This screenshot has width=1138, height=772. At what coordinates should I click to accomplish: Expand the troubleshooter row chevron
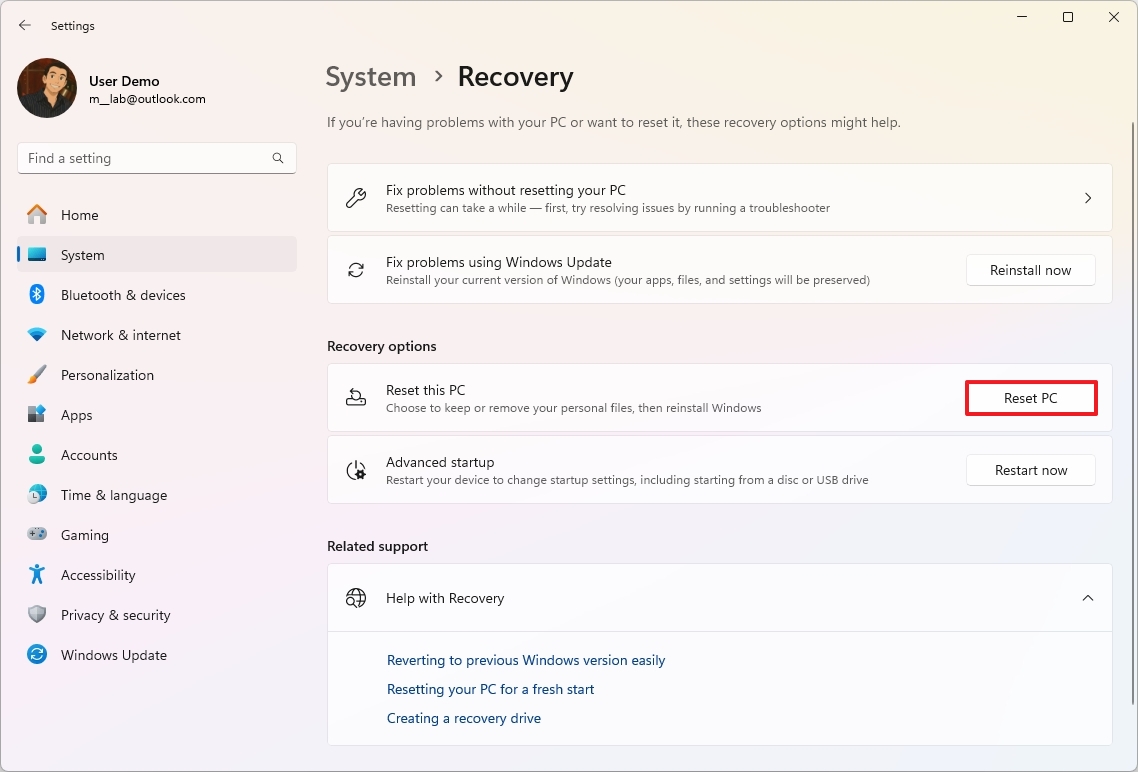[x=1088, y=197]
